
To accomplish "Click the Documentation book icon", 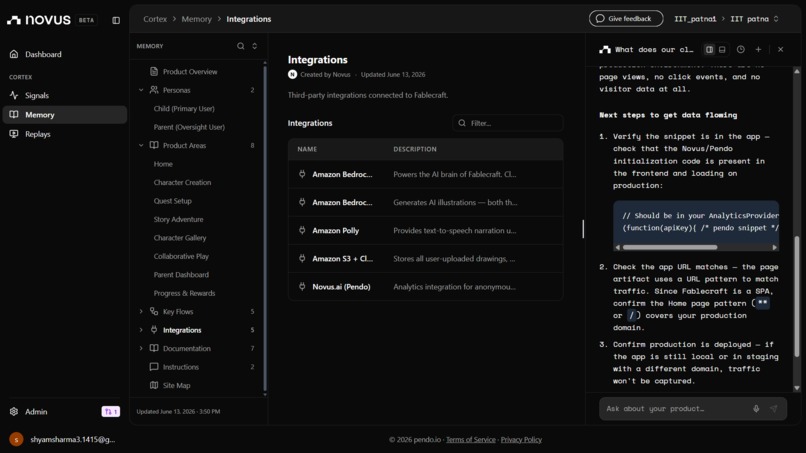I will pos(154,348).
